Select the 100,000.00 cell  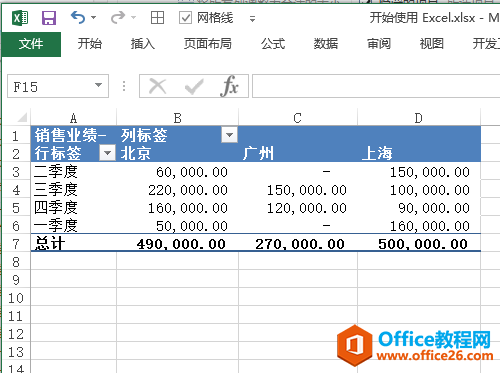[419, 189]
